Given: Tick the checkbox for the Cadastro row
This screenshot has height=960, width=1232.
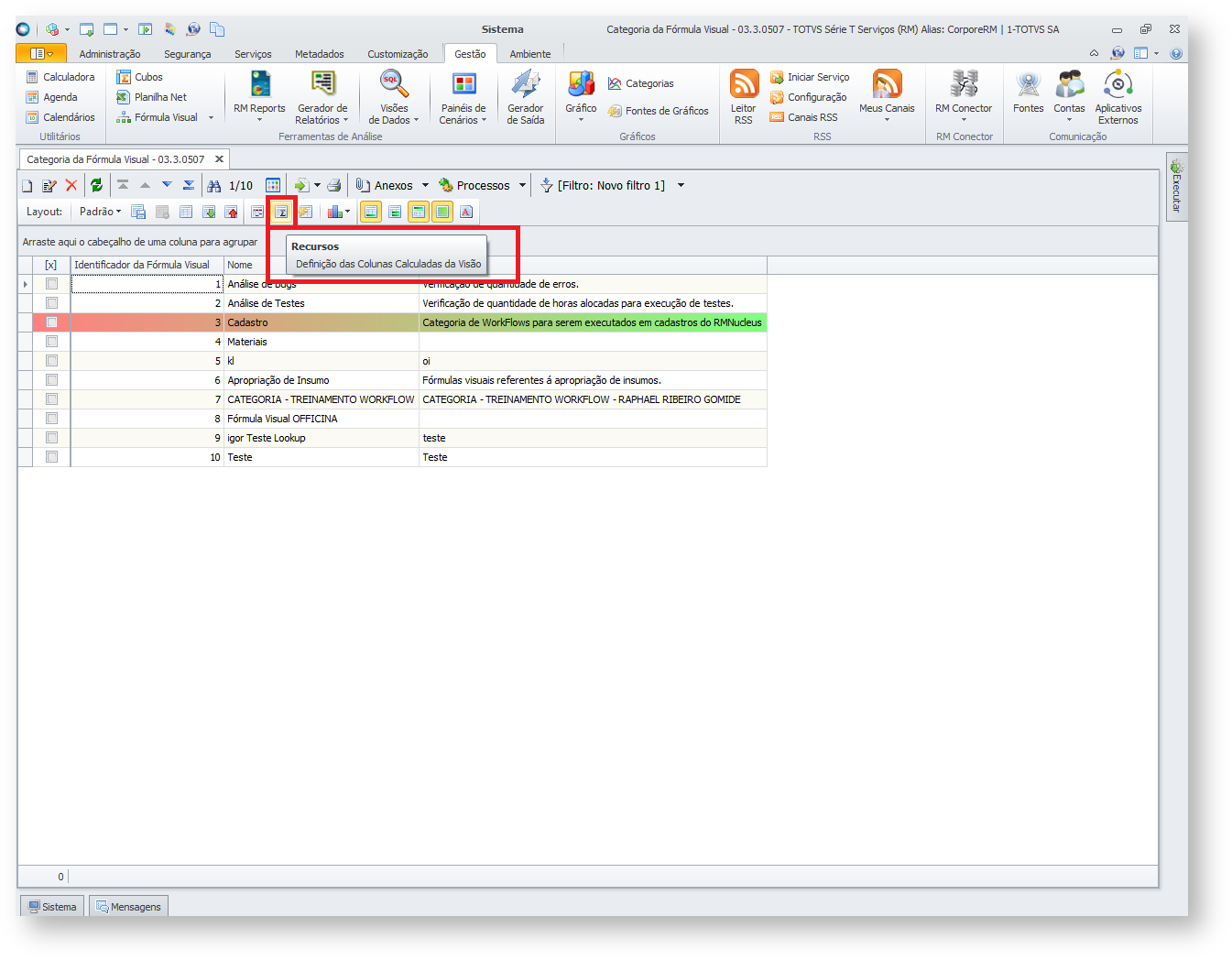Looking at the screenshot, I should click(51, 322).
